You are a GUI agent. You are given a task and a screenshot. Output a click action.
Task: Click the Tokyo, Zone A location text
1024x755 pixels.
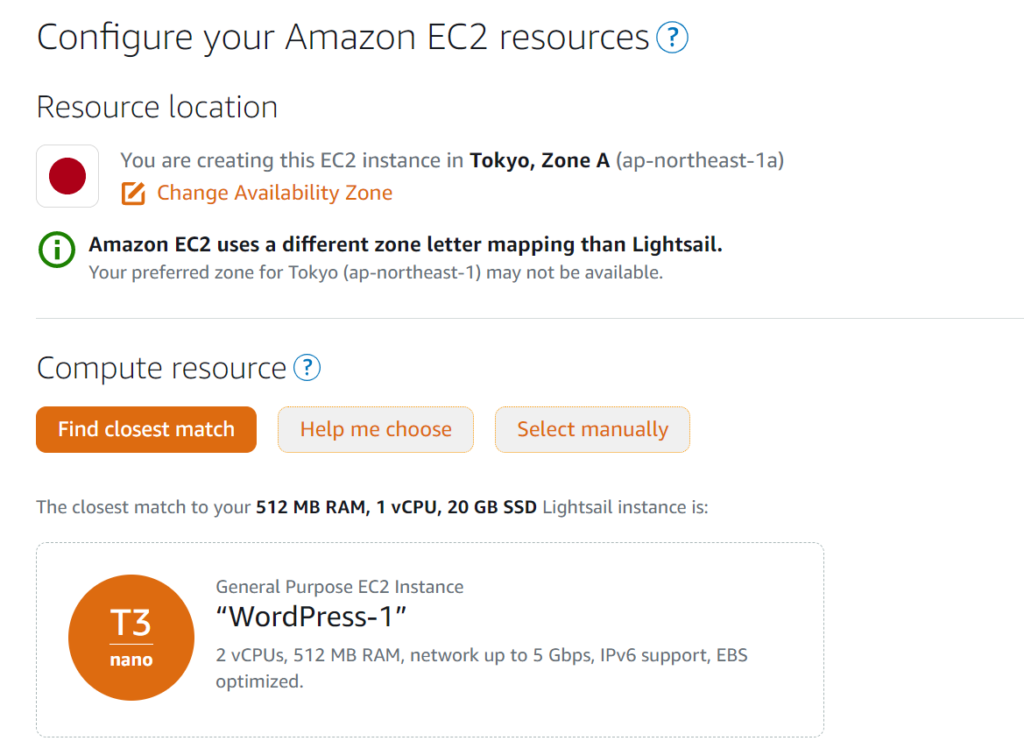pos(539,160)
